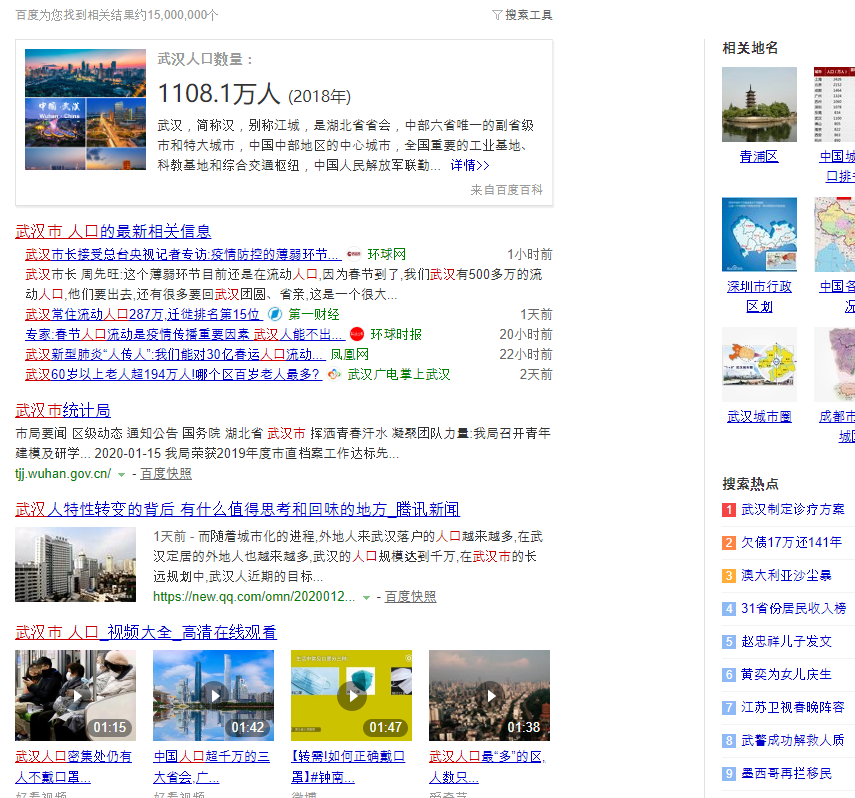
Task: Open the 武汉市统计局 result
Action: point(63,410)
